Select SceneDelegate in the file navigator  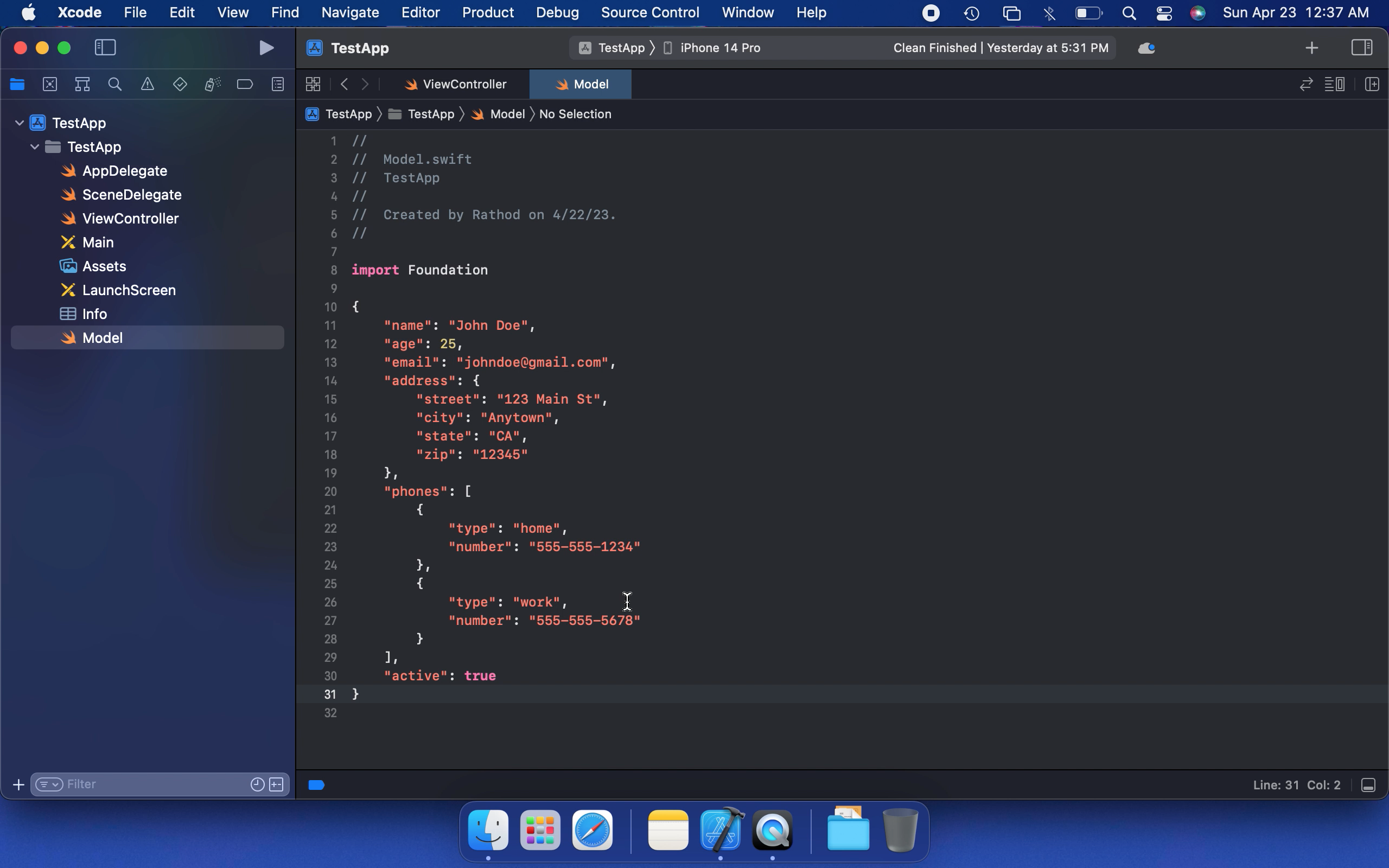click(x=131, y=195)
